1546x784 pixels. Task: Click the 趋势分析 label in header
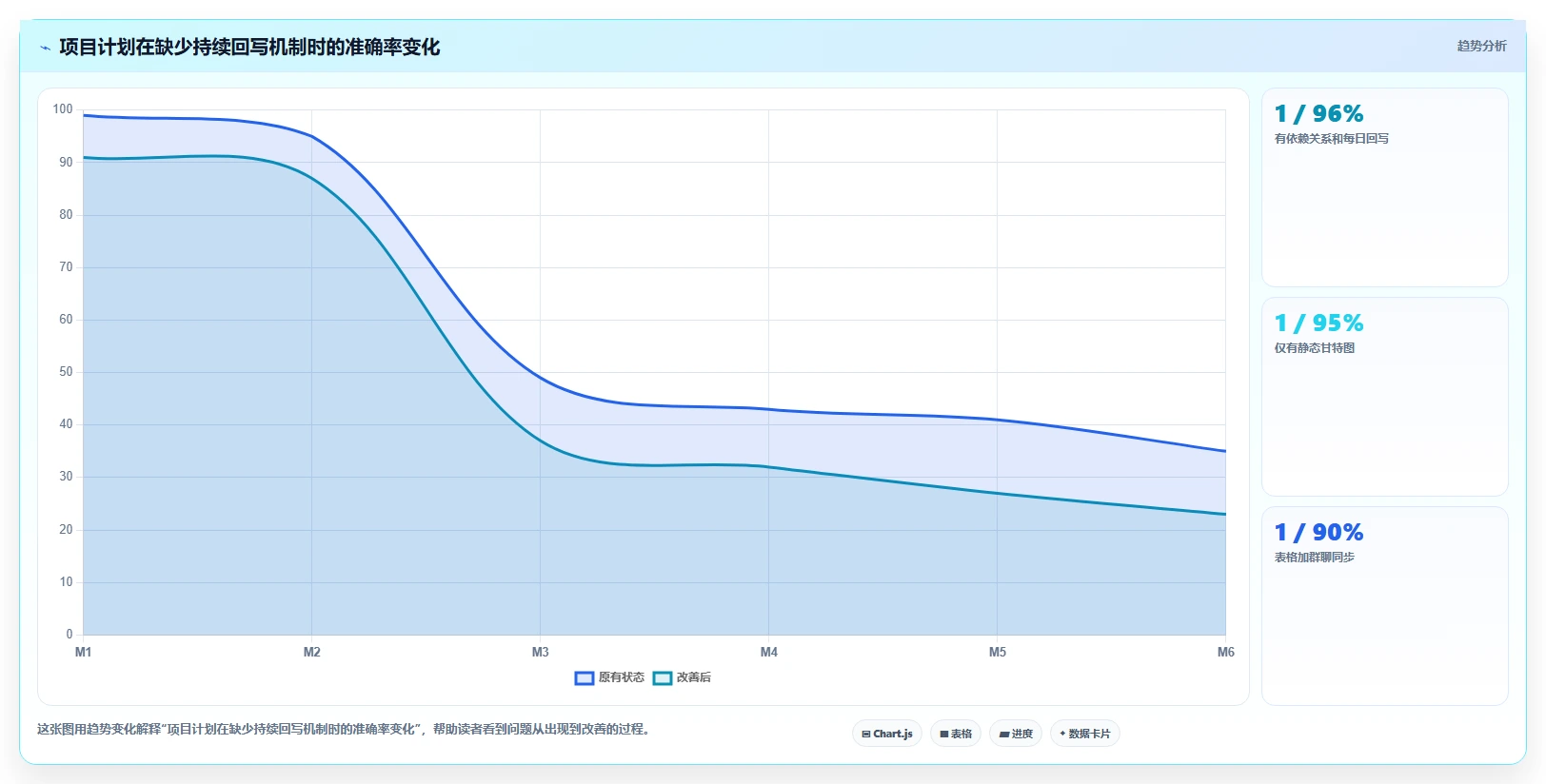[1481, 46]
